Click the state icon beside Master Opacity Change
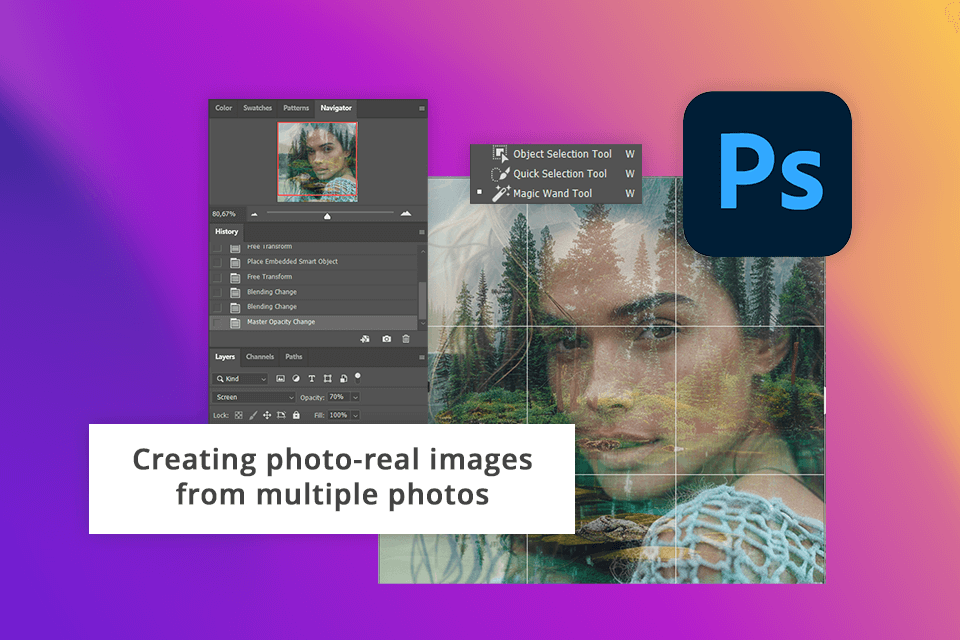 (234, 323)
